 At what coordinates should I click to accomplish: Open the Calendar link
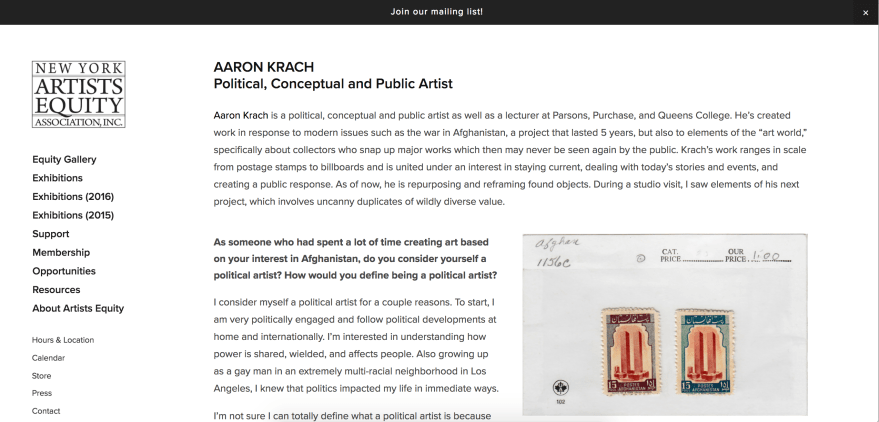point(48,358)
